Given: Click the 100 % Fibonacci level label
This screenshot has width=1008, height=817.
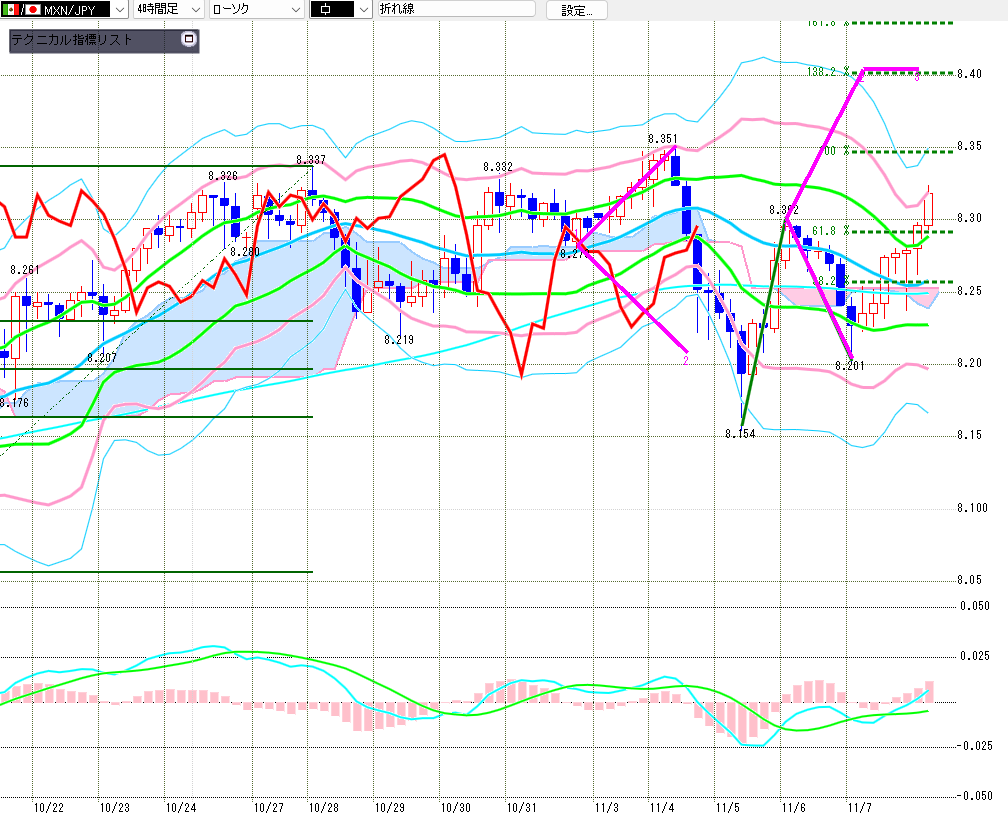Looking at the screenshot, I should [x=829, y=151].
